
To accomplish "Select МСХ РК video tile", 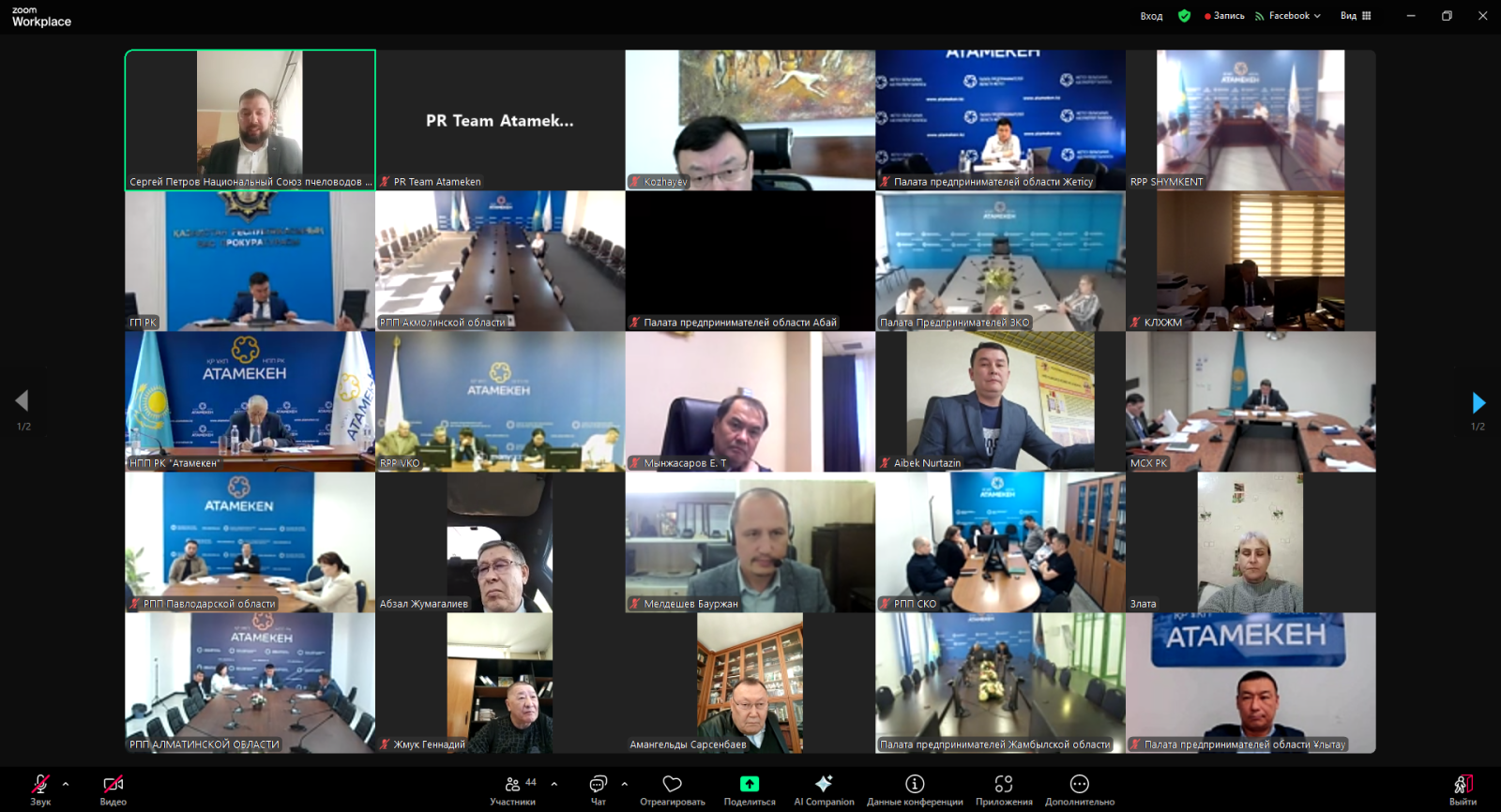I will tap(1251, 401).
